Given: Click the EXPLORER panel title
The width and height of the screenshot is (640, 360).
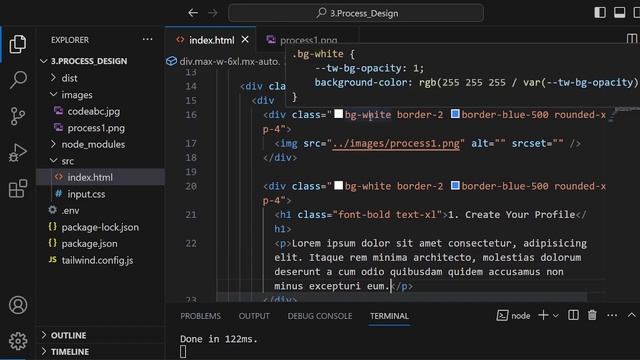Looking at the screenshot, I should coord(70,40).
